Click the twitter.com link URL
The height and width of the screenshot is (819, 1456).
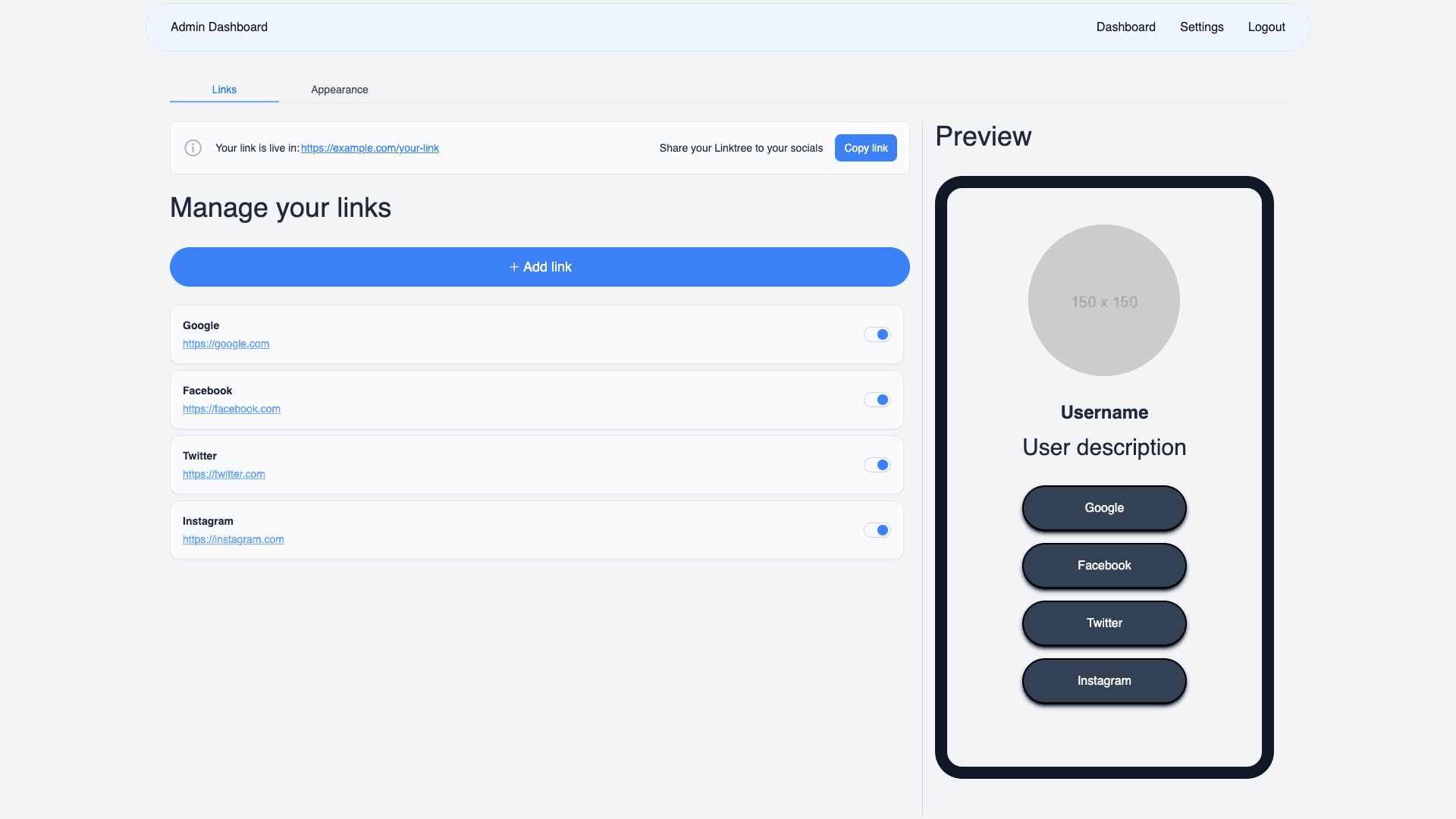pyautogui.click(x=224, y=474)
